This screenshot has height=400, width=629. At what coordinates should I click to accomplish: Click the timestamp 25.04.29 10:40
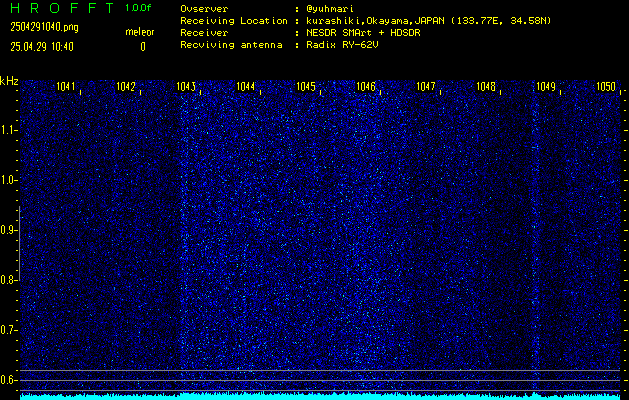42,47
